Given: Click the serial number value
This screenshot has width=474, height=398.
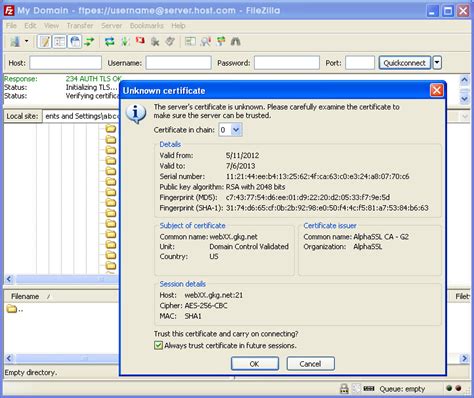Looking at the screenshot, I should 317,176.
